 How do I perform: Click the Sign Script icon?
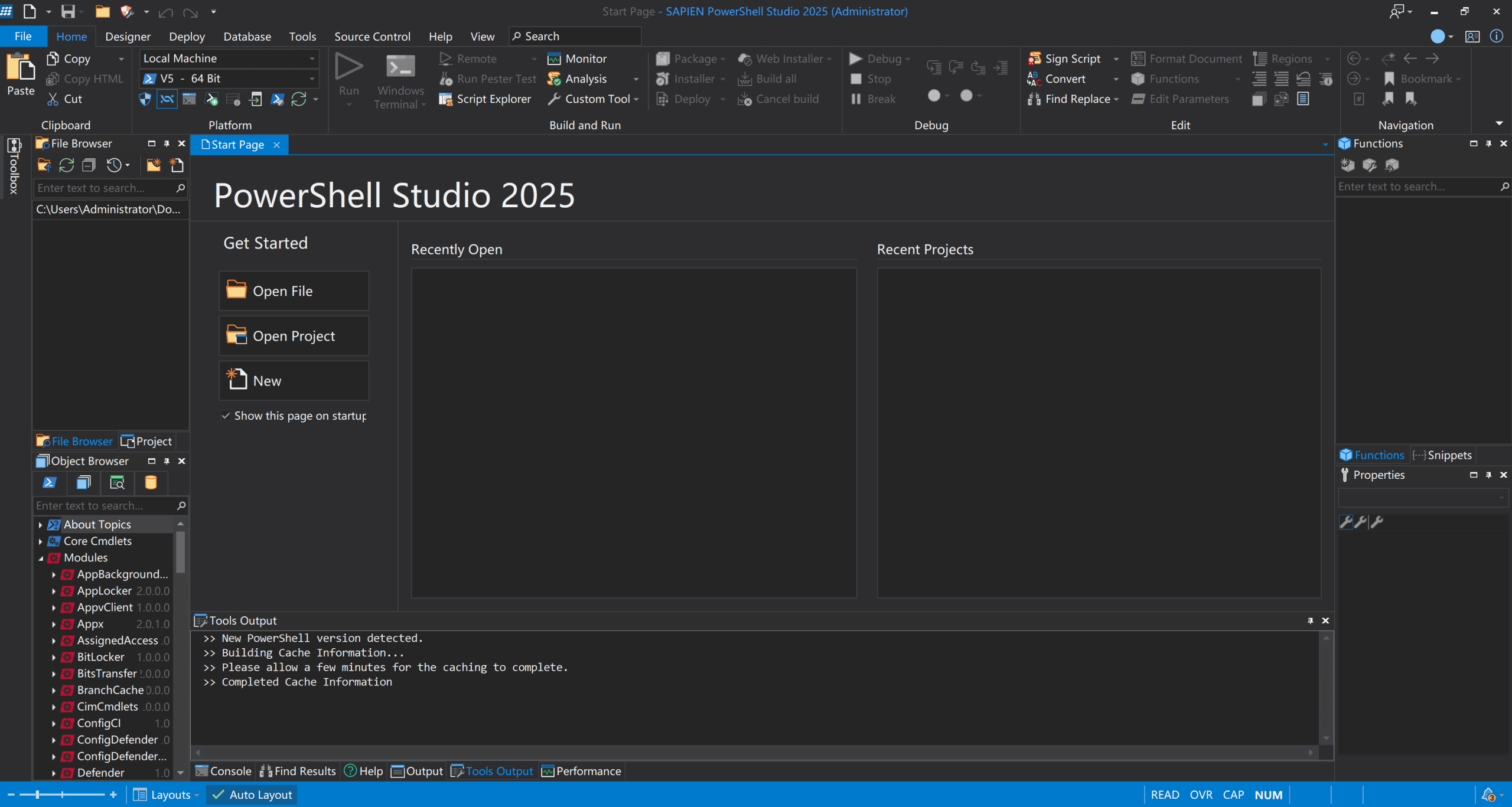(x=1034, y=58)
